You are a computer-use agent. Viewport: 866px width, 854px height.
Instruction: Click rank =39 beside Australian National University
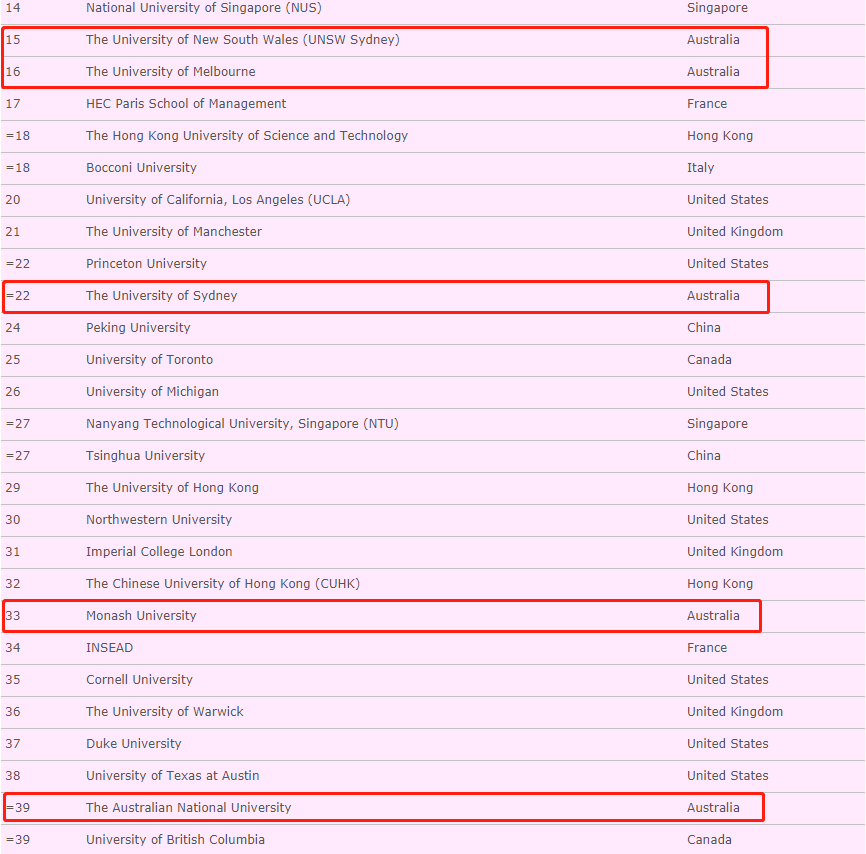[18, 808]
